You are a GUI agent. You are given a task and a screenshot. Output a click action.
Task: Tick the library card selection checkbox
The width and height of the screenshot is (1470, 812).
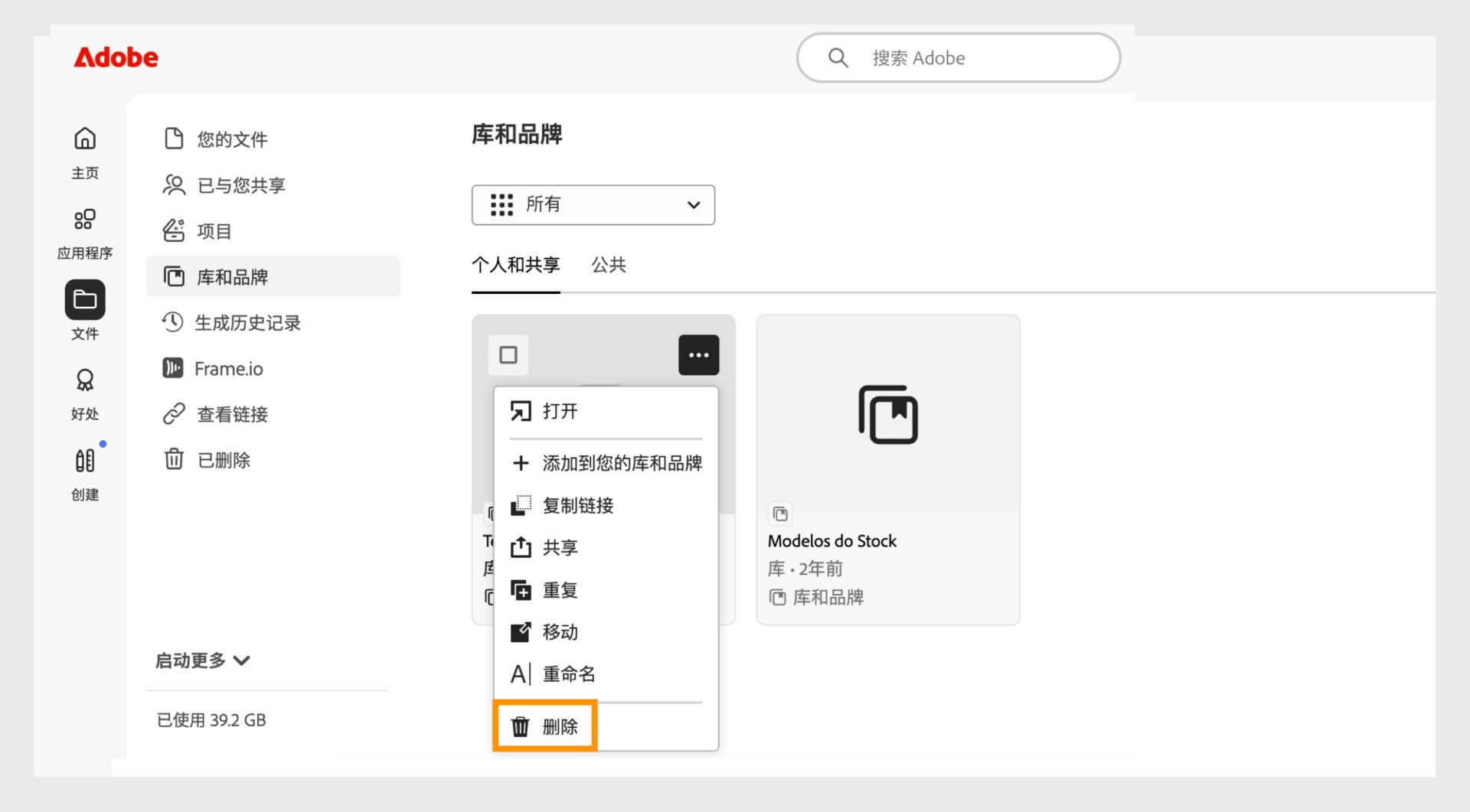(x=508, y=355)
